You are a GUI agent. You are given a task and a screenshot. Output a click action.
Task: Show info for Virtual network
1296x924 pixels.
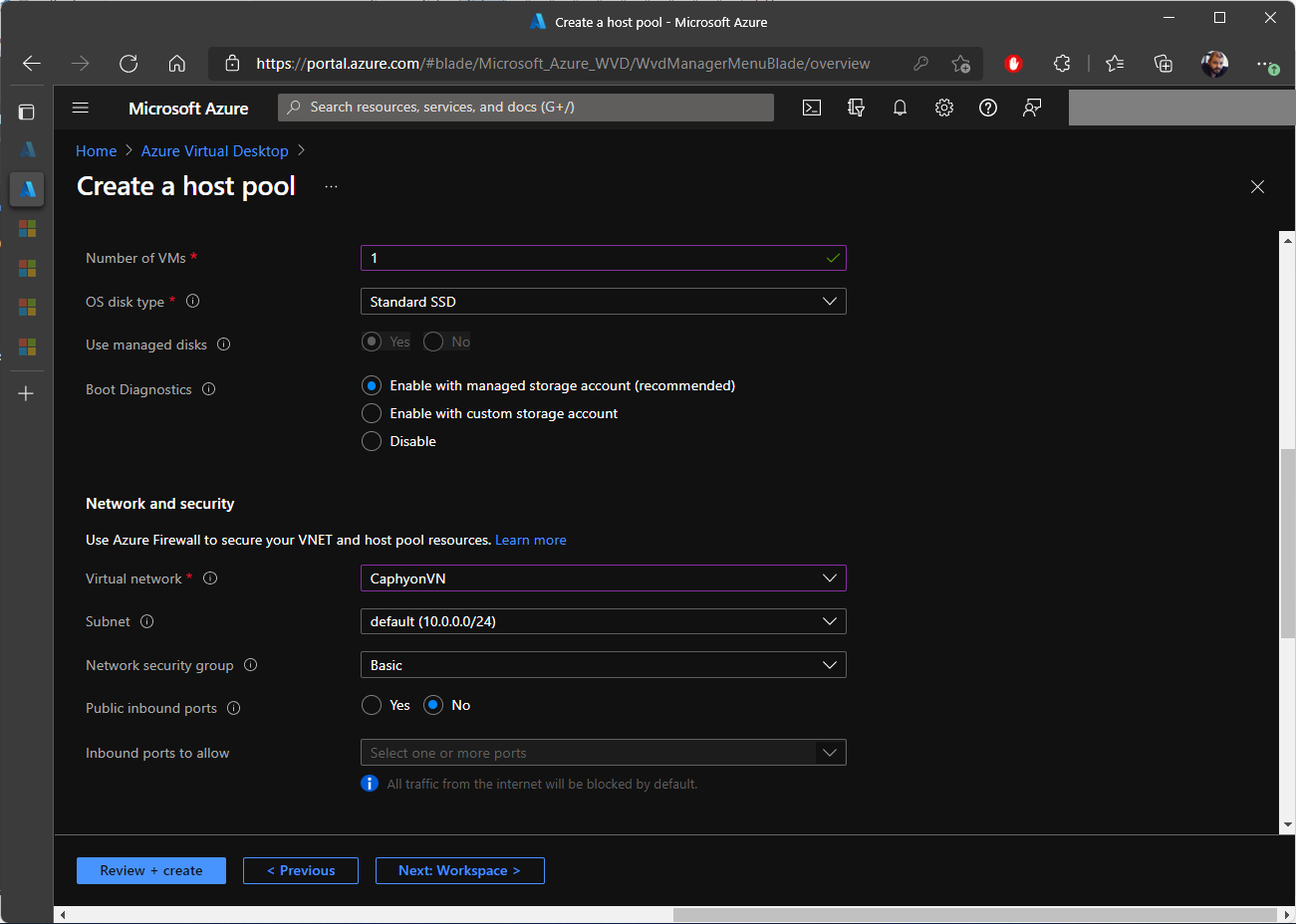(x=210, y=578)
